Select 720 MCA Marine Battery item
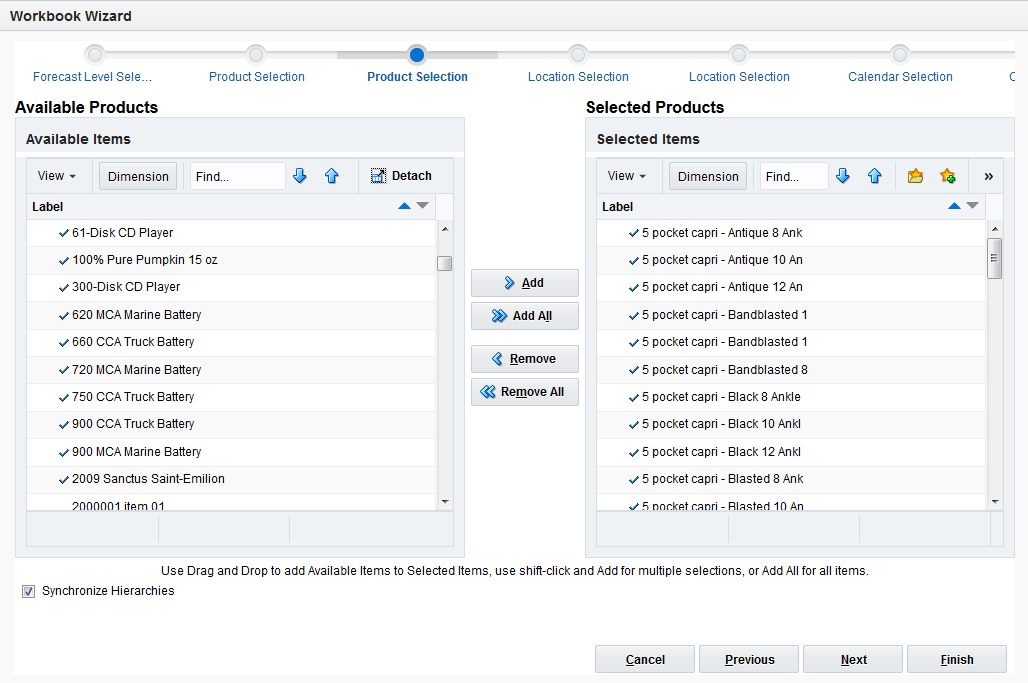The height and width of the screenshot is (683, 1028). point(231,370)
